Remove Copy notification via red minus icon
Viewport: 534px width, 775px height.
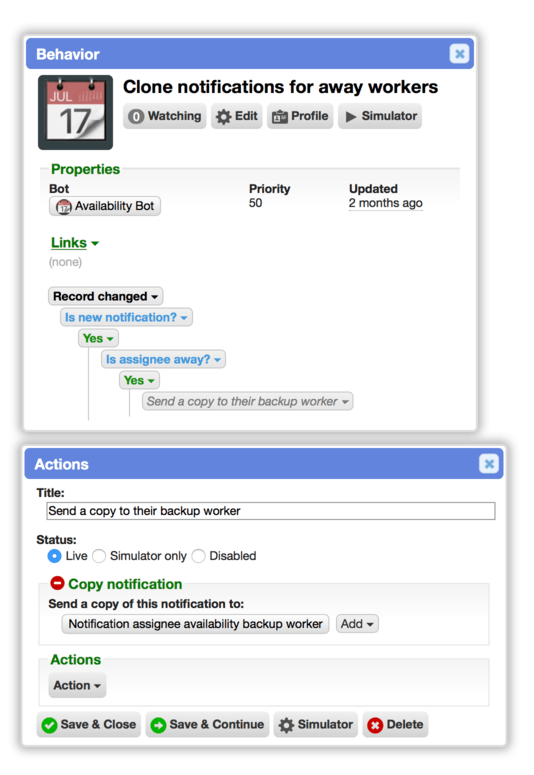pyautogui.click(x=57, y=583)
